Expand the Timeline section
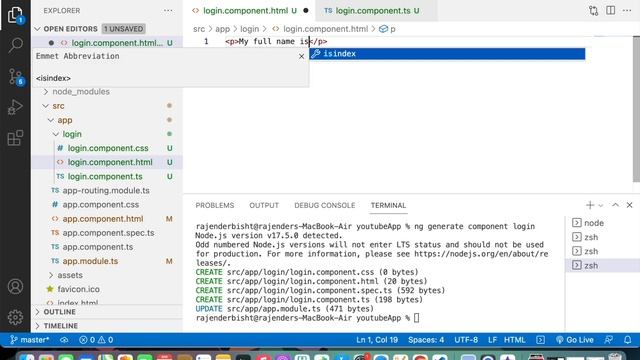Screen dimensions: 640x360 [60, 326]
